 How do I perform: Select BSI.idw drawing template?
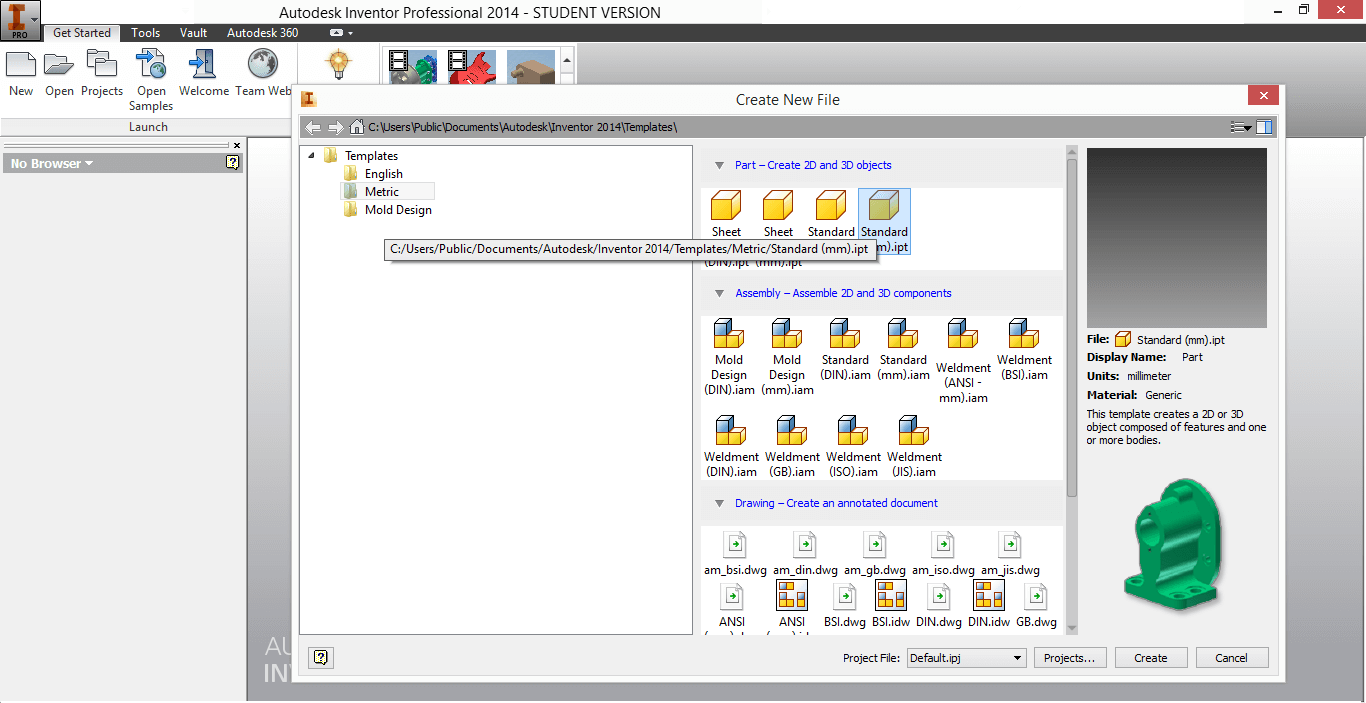[890, 605]
